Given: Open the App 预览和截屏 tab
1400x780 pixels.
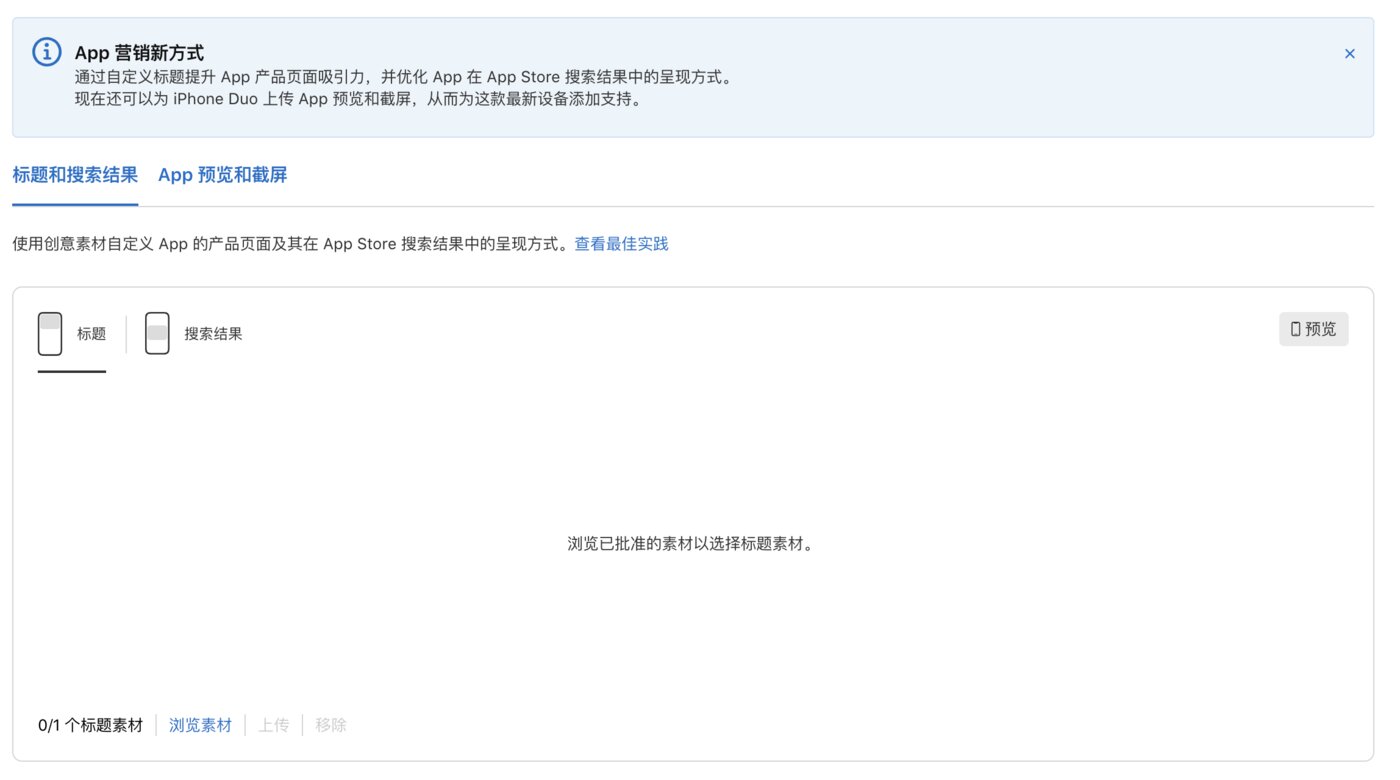Looking at the screenshot, I should pos(222,175).
